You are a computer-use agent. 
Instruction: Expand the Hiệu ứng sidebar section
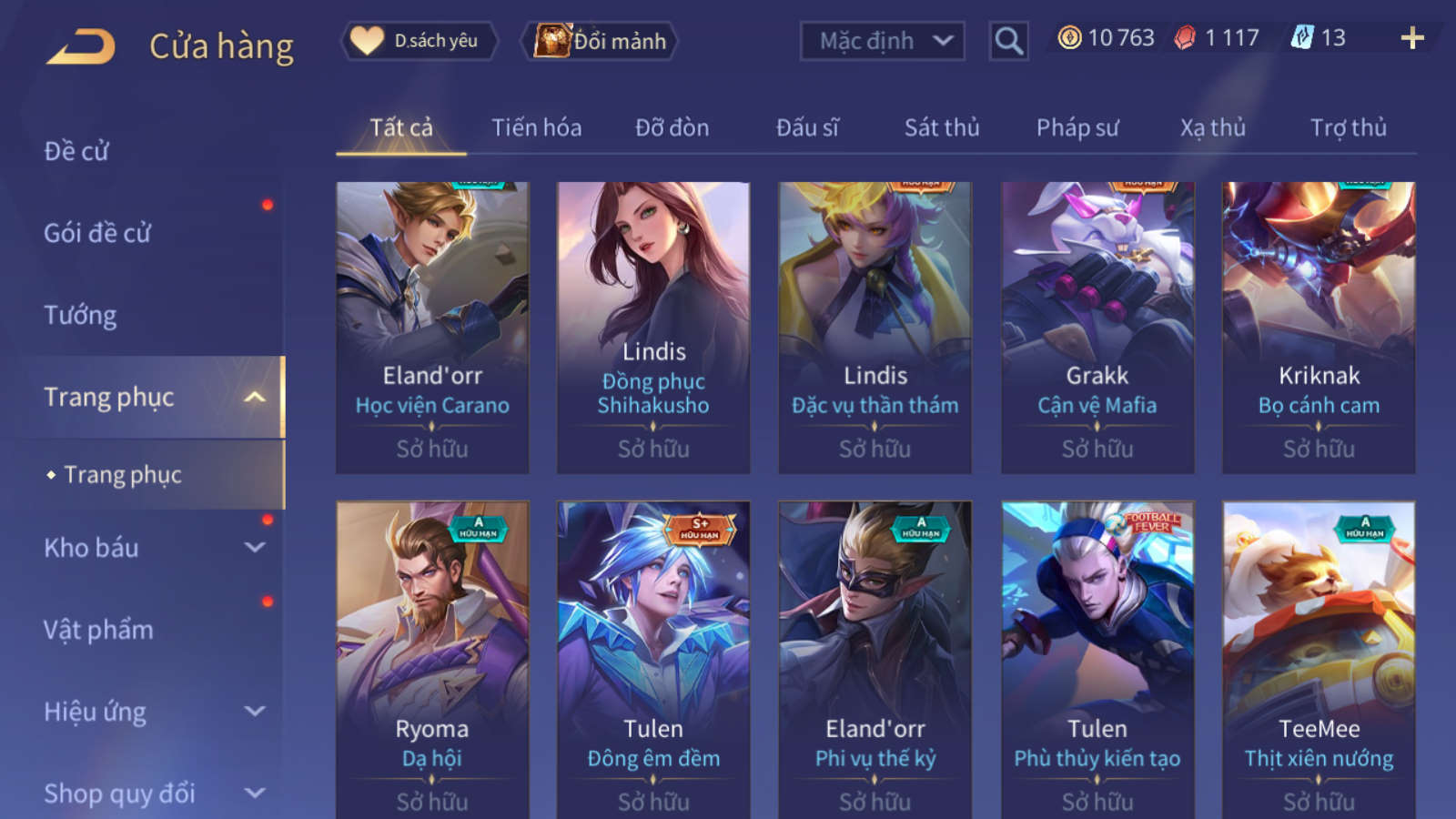[255, 712]
